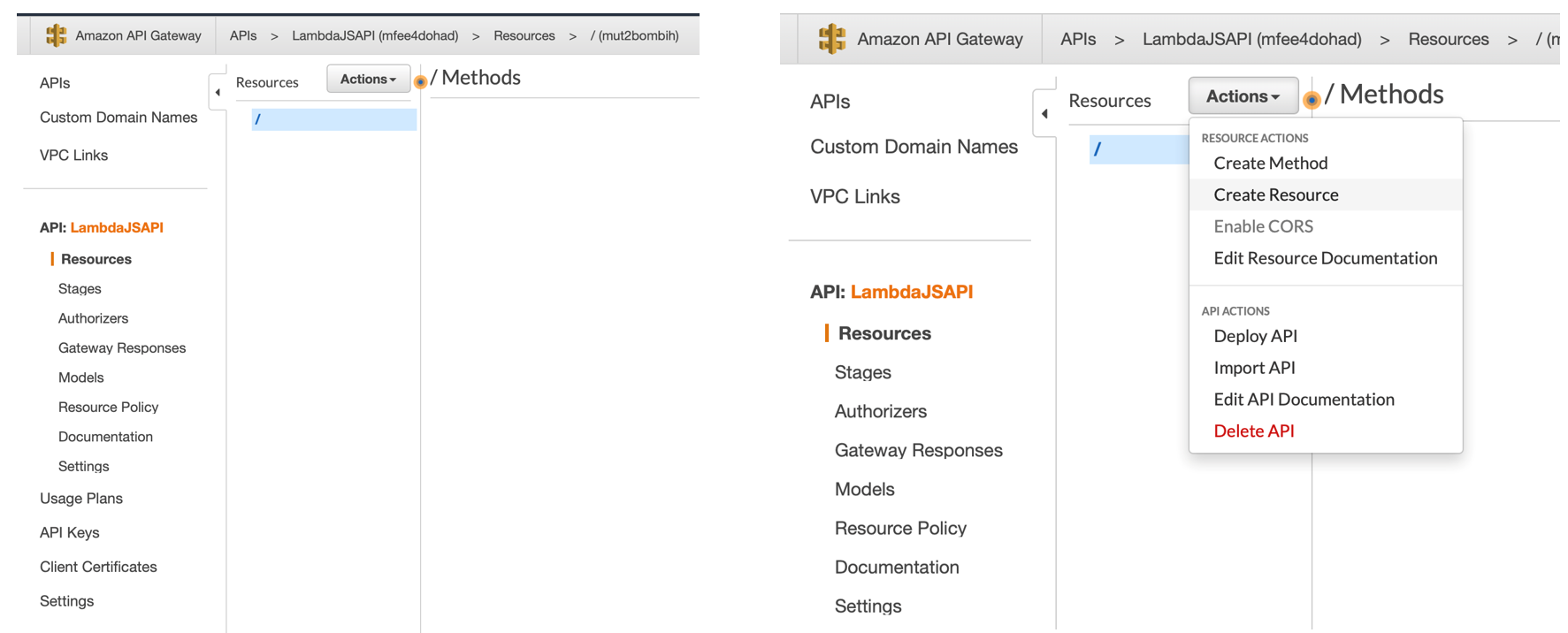Viewport: 1568px width, 633px height.
Task: Select Edit API Documentation entry
Action: pos(1304,400)
